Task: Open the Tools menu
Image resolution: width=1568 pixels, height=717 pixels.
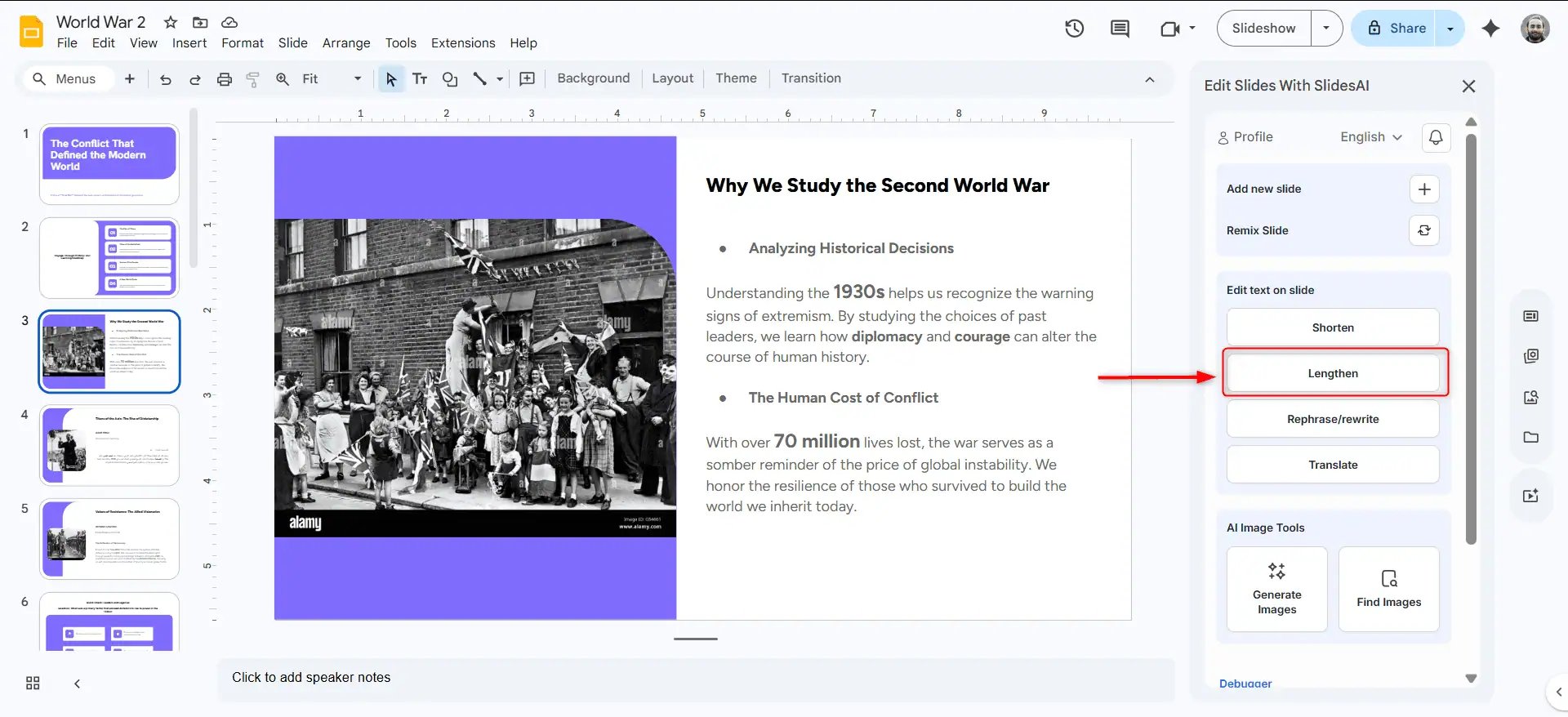Action: coord(401,43)
